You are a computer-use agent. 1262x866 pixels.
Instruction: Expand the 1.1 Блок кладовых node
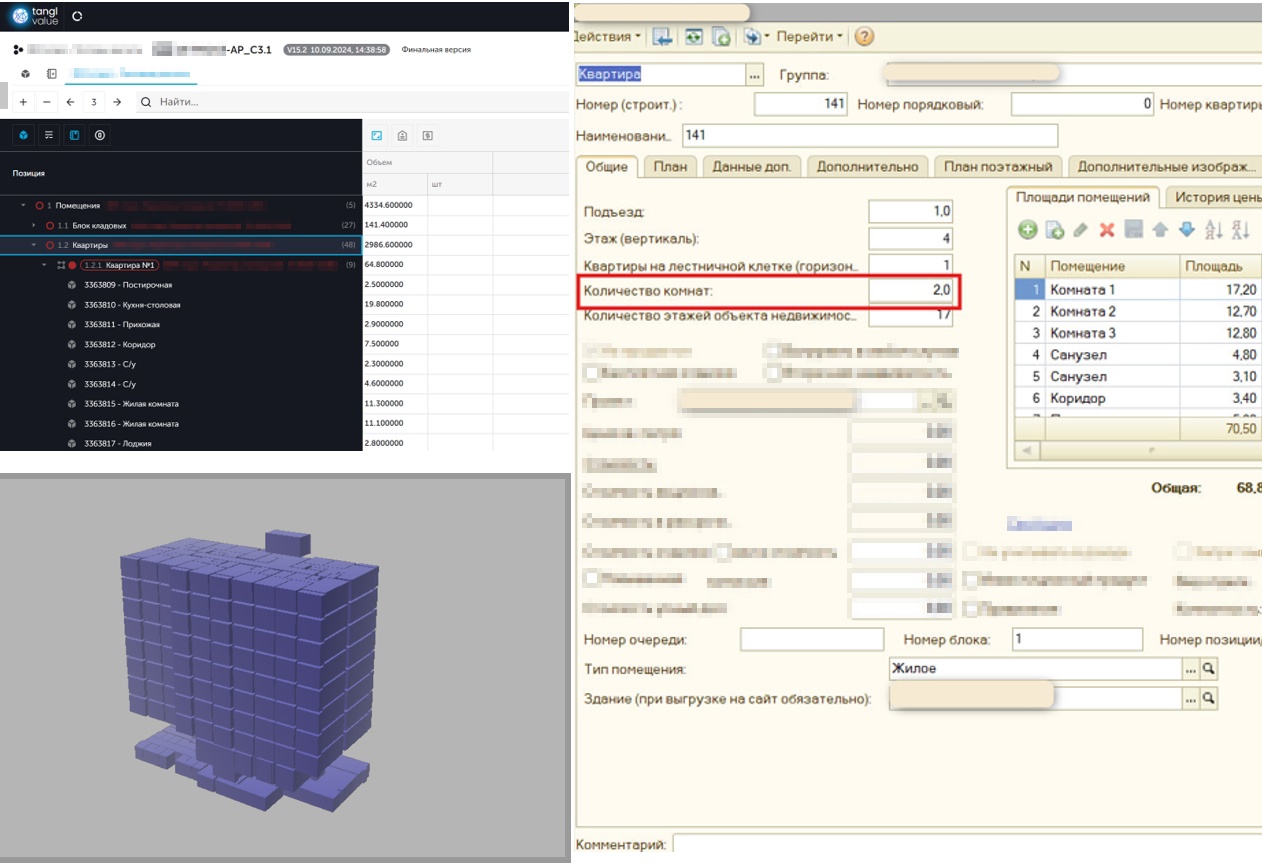point(34,226)
